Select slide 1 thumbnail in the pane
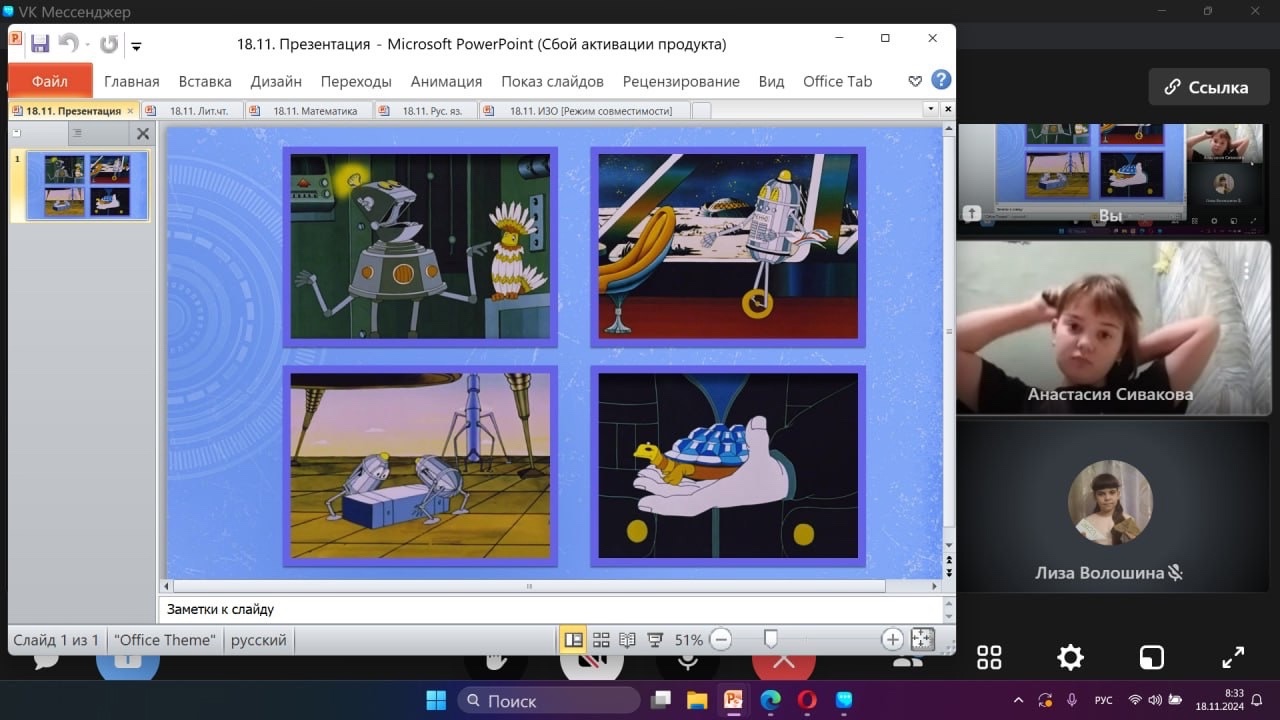 [87, 185]
